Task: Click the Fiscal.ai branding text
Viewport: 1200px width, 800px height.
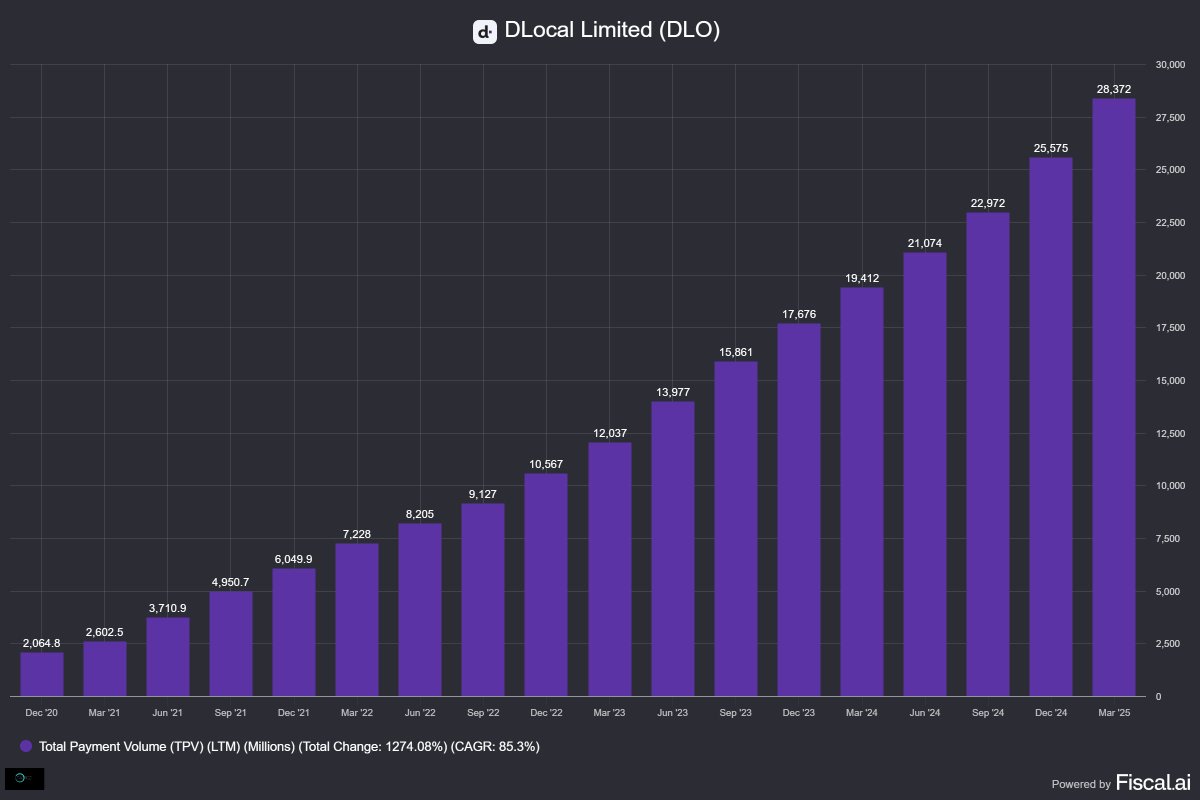Action: [1152, 782]
